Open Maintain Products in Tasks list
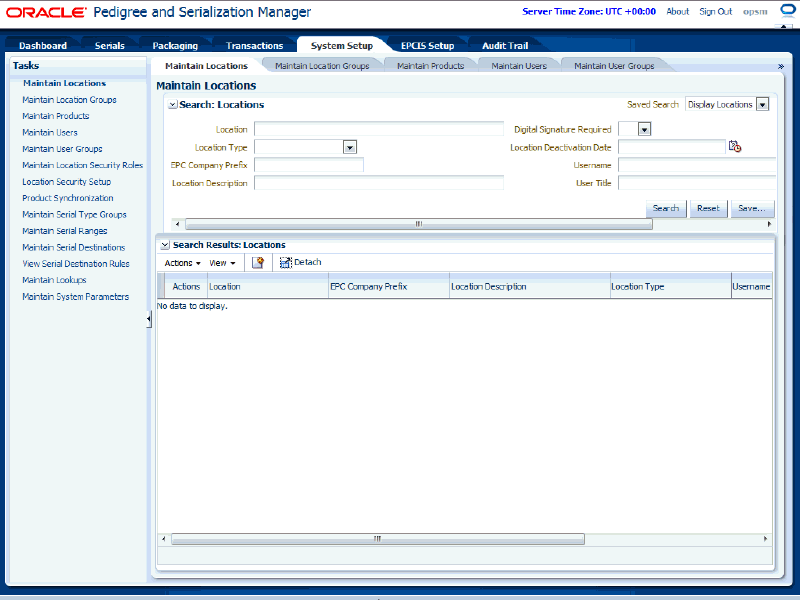 [x=56, y=116]
